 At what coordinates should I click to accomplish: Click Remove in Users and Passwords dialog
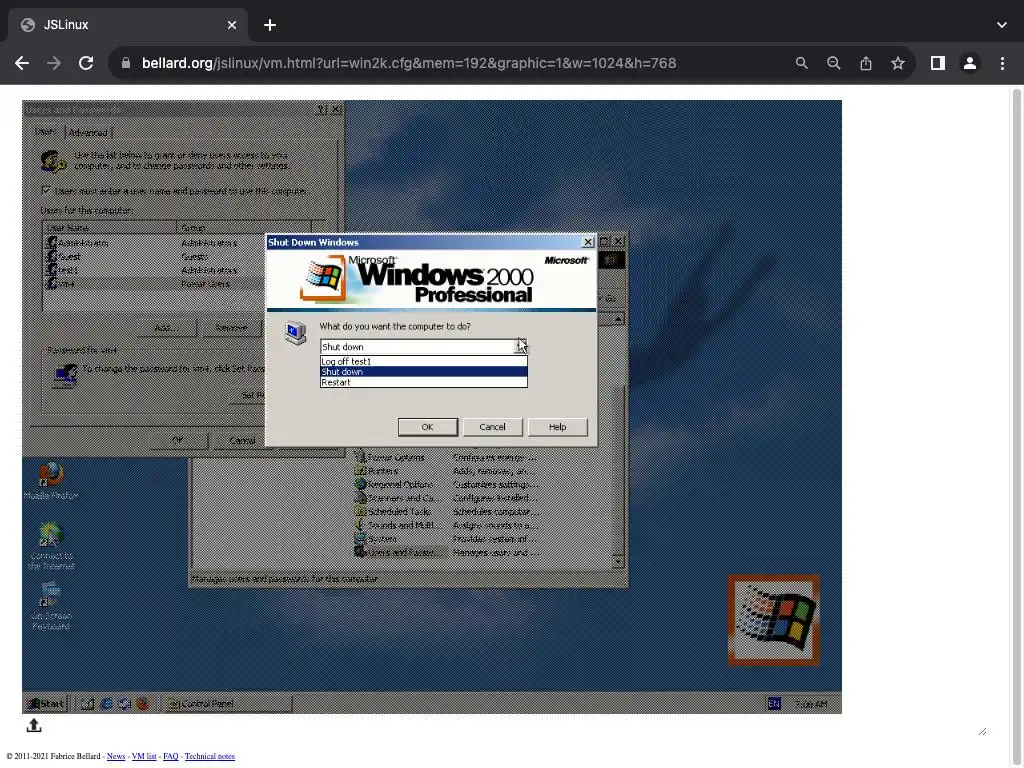(x=231, y=327)
